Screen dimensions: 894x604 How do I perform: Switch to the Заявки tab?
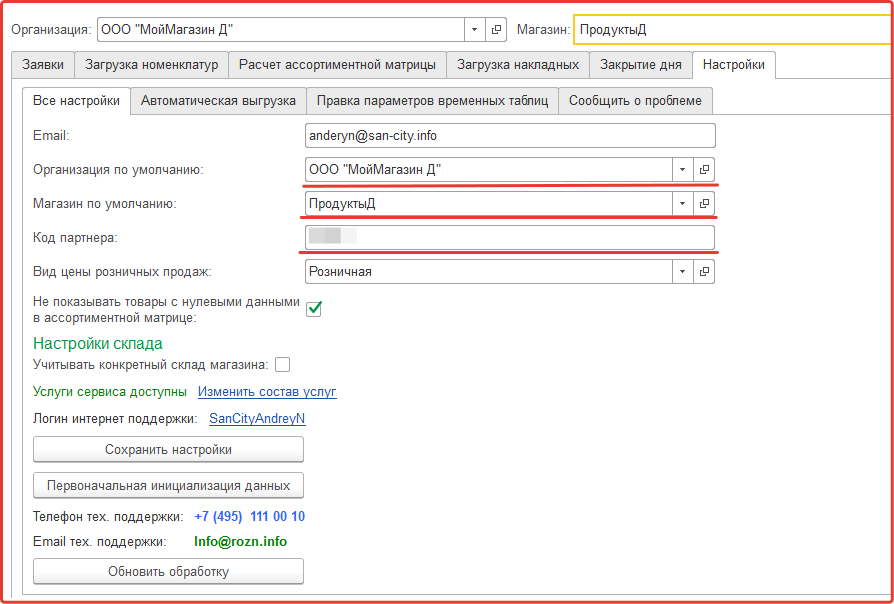43,65
